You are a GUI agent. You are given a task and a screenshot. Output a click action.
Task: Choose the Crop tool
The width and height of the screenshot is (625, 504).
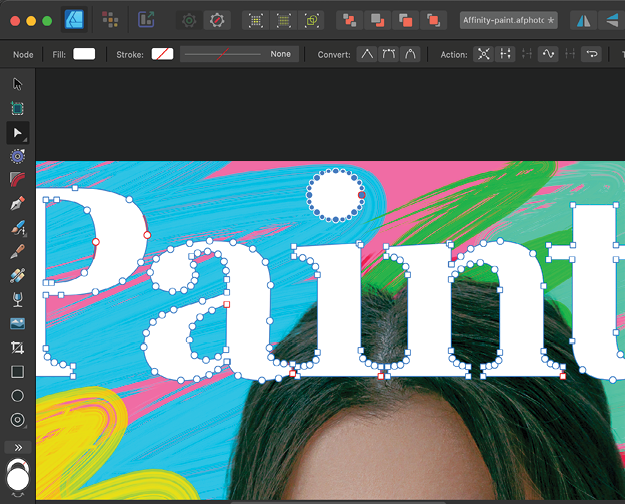(17, 347)
